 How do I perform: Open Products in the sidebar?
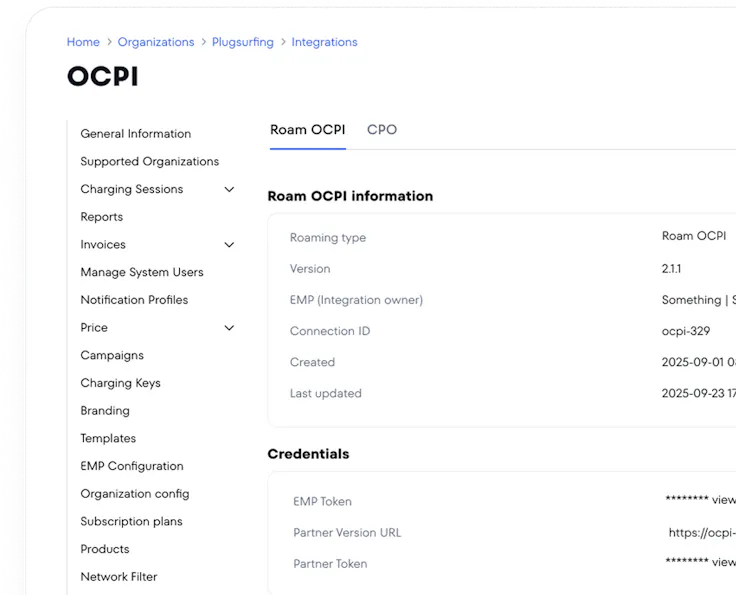105,549
